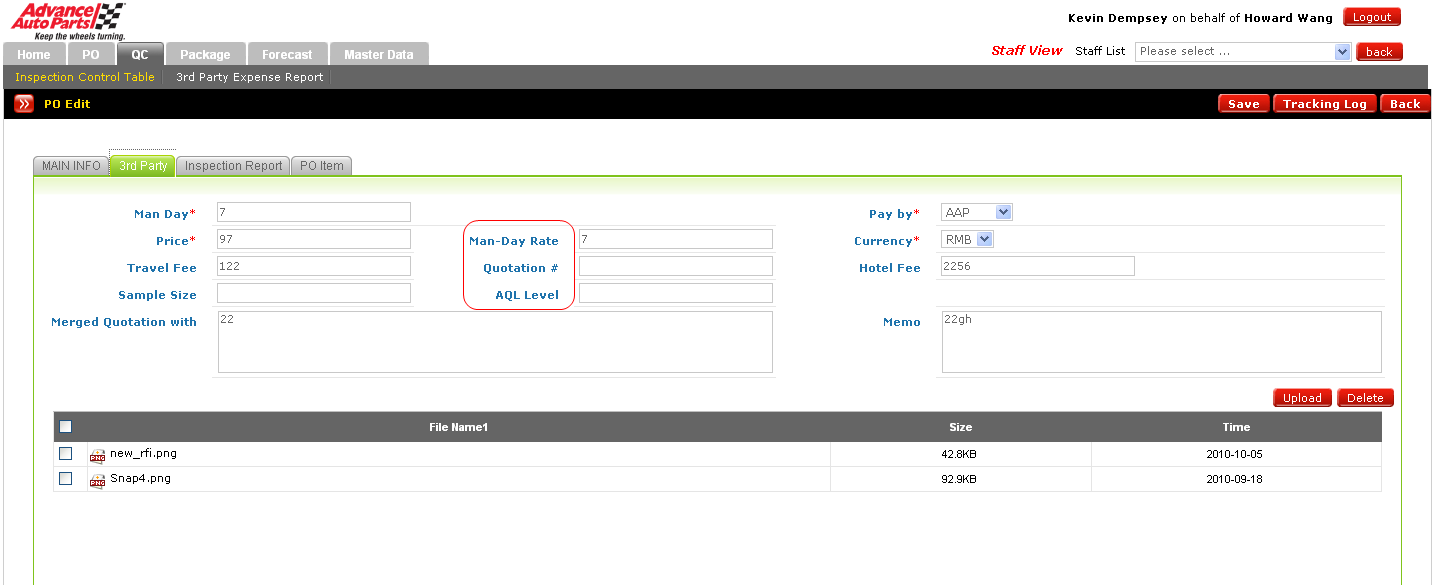Viewport: 1440px width, 585px height.
Task: Tick the checkbox for Snap4.png
Action: click(66, 479)
